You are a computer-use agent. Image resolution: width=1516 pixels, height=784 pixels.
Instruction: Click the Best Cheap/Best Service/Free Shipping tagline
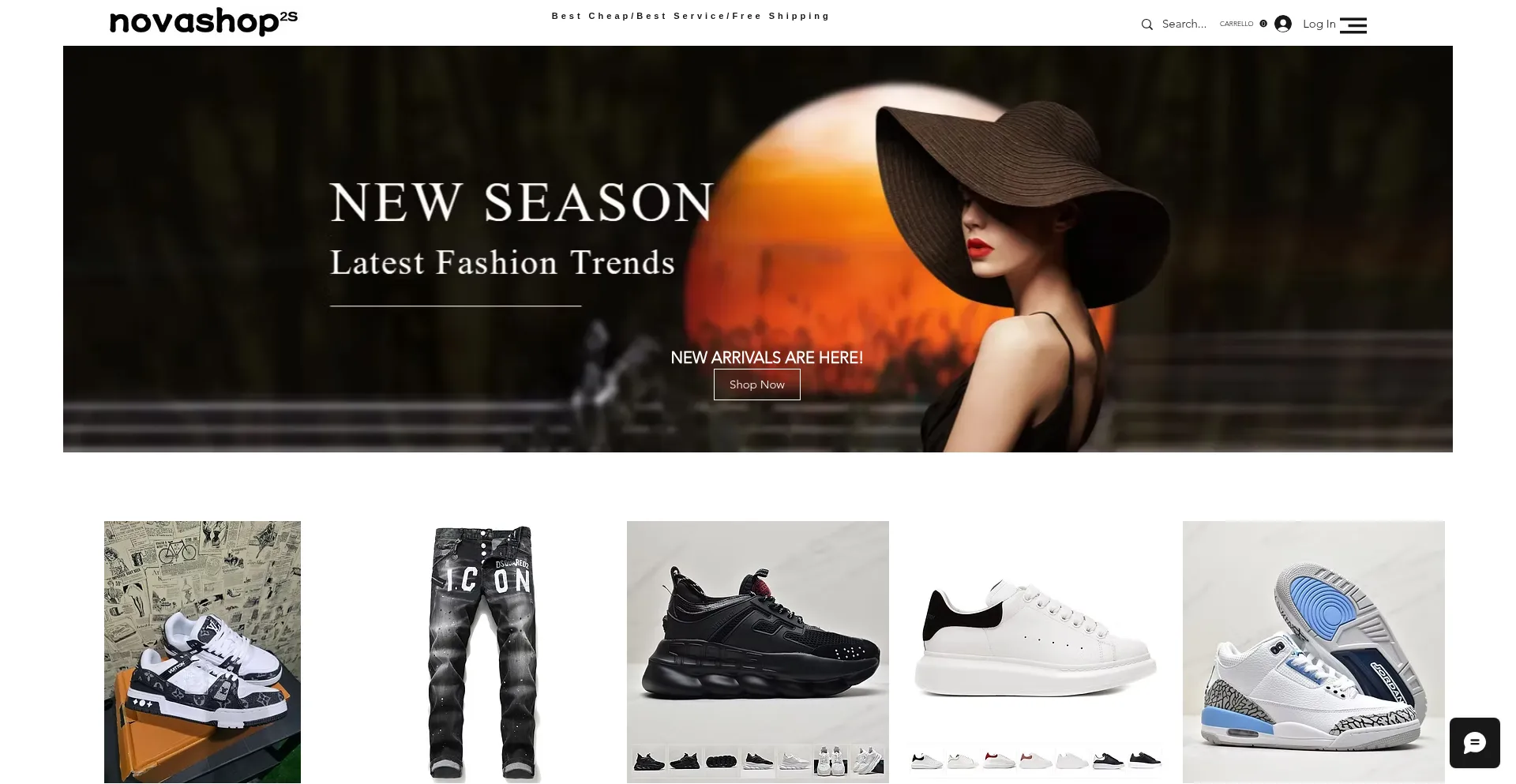pos(691,16)
